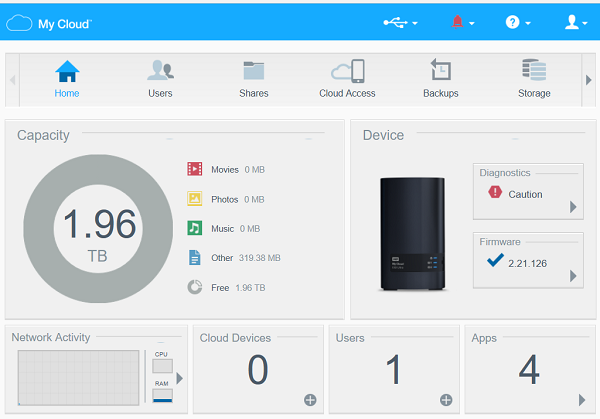
Task: Open the Apps panel arrow
Action: 582,400
